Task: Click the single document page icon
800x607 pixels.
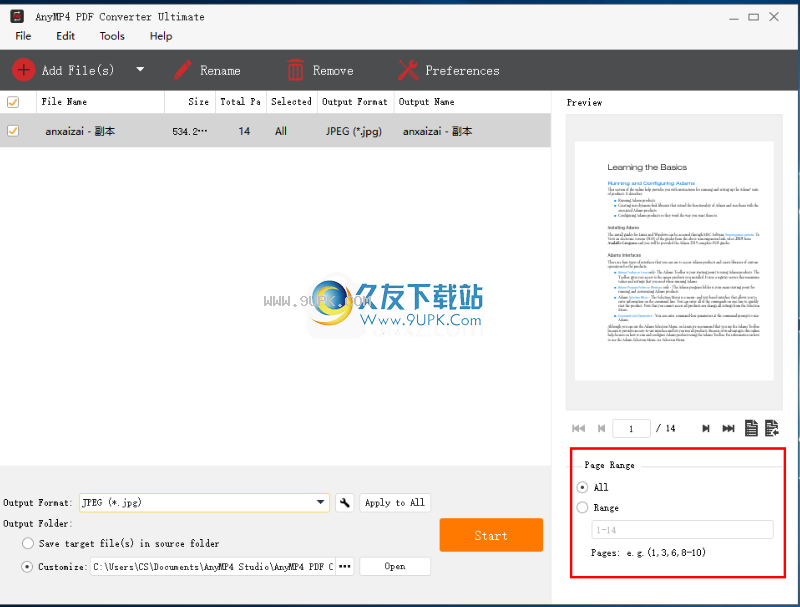Action: (x=751, y=428)
